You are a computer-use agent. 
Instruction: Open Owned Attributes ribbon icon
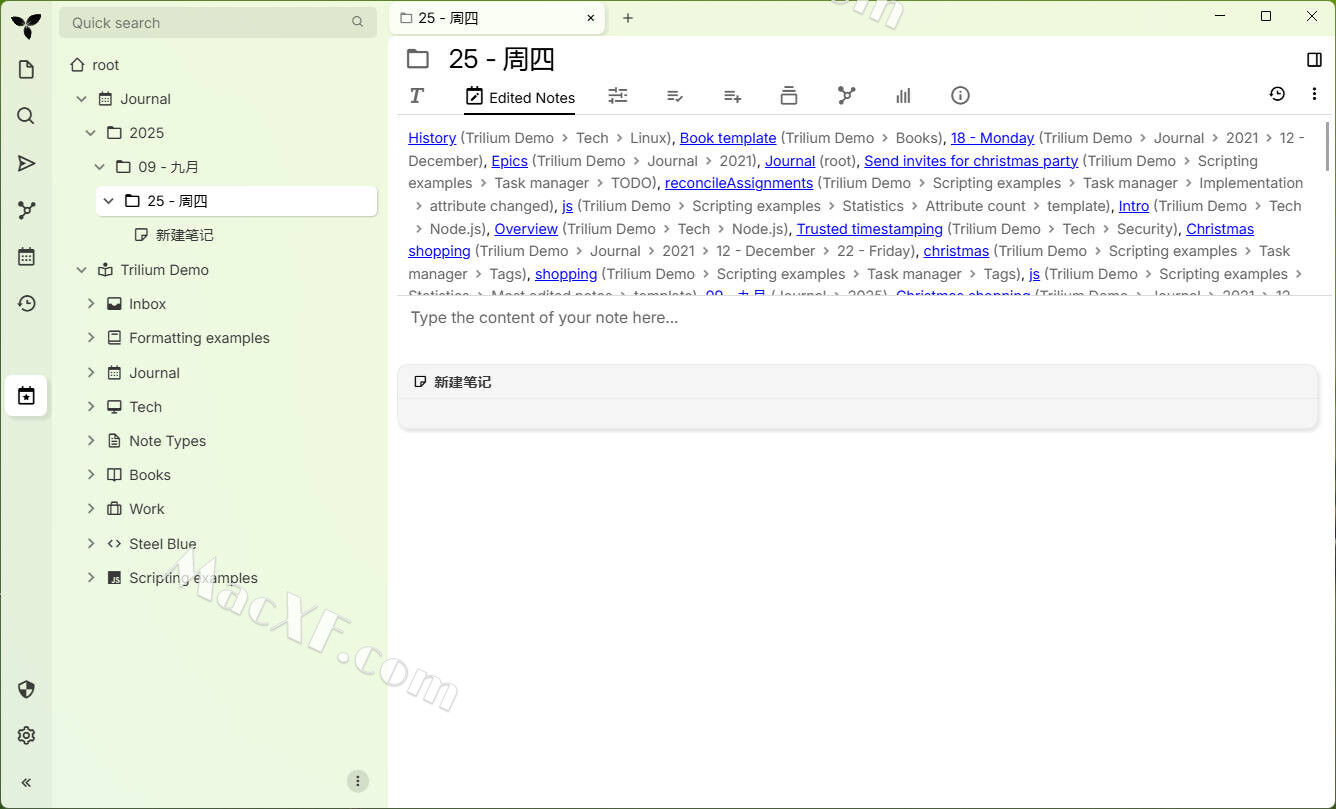(x=675, y=95)
